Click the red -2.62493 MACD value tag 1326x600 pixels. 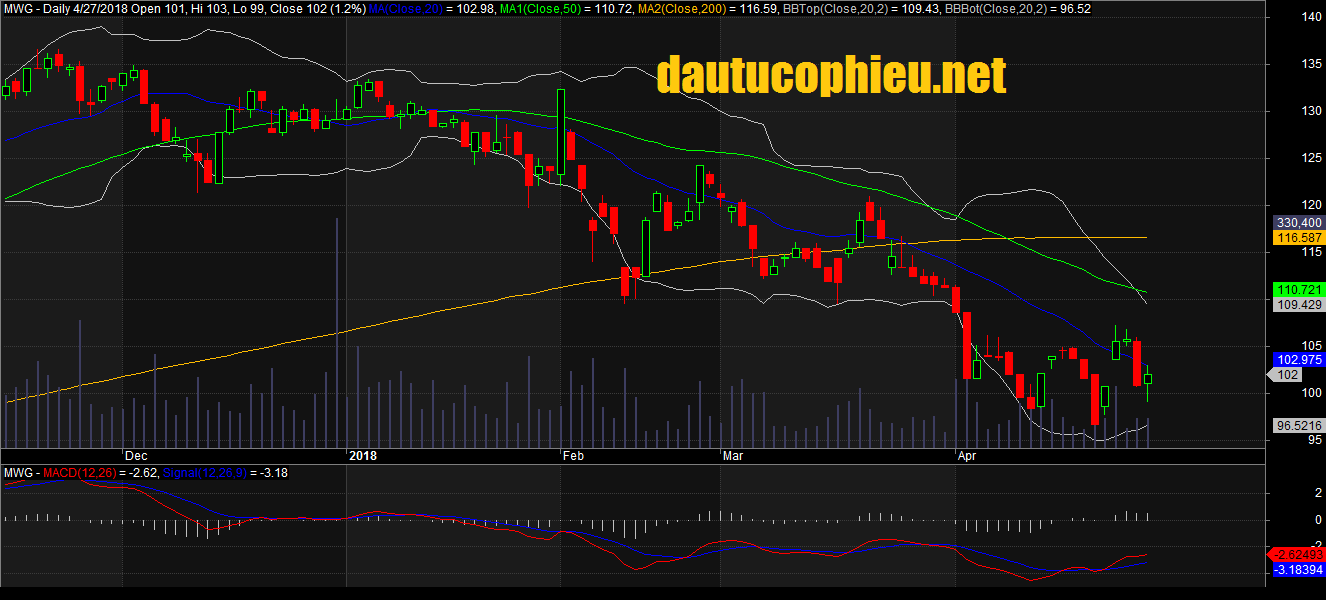tap(1298, 555)
